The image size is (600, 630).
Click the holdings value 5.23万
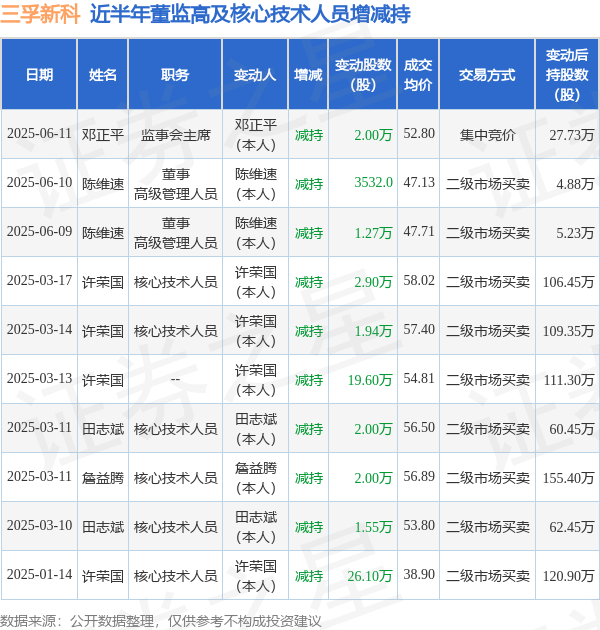pyautogui.click(x=575, y=233)
